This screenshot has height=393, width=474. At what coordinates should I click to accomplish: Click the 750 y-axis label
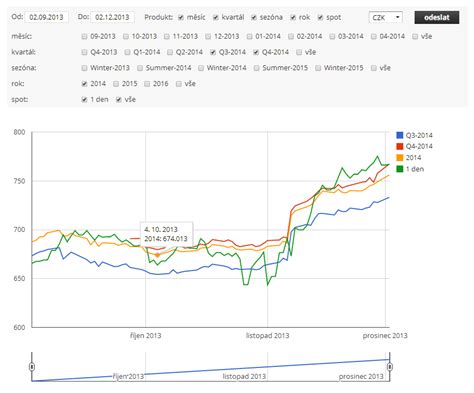19,181
